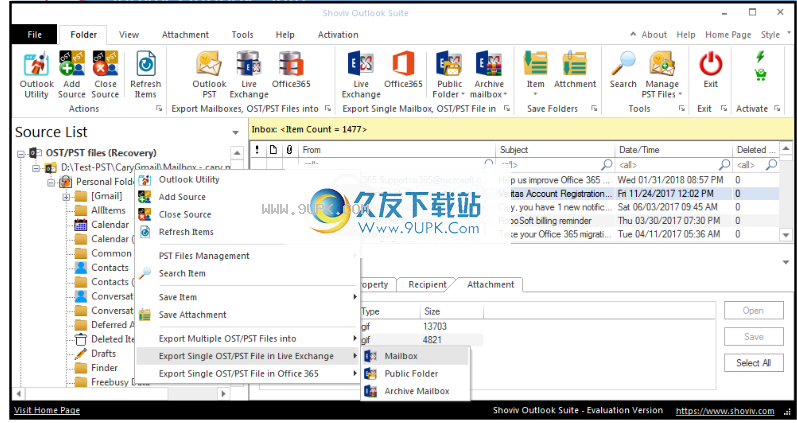Collapse OST/PST files (Recovery) tree node
Screen dimensions: 797x423
[21, 153]
